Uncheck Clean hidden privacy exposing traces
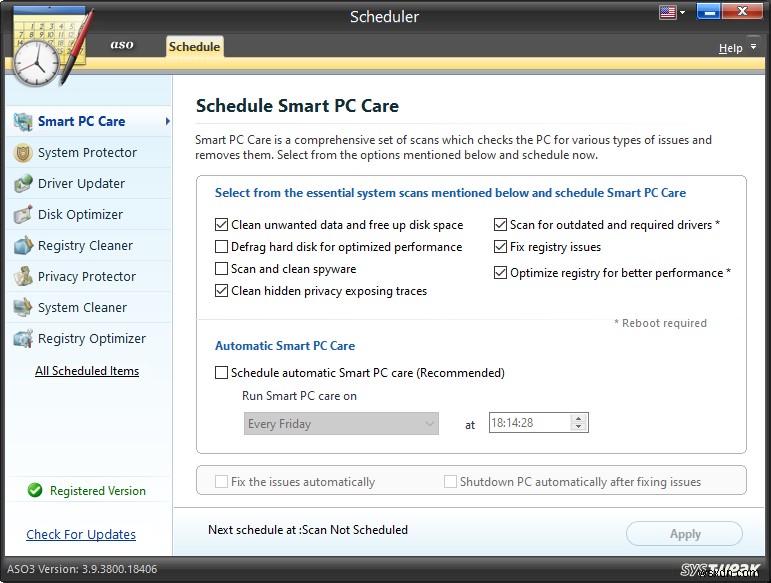 coord(221,291)
